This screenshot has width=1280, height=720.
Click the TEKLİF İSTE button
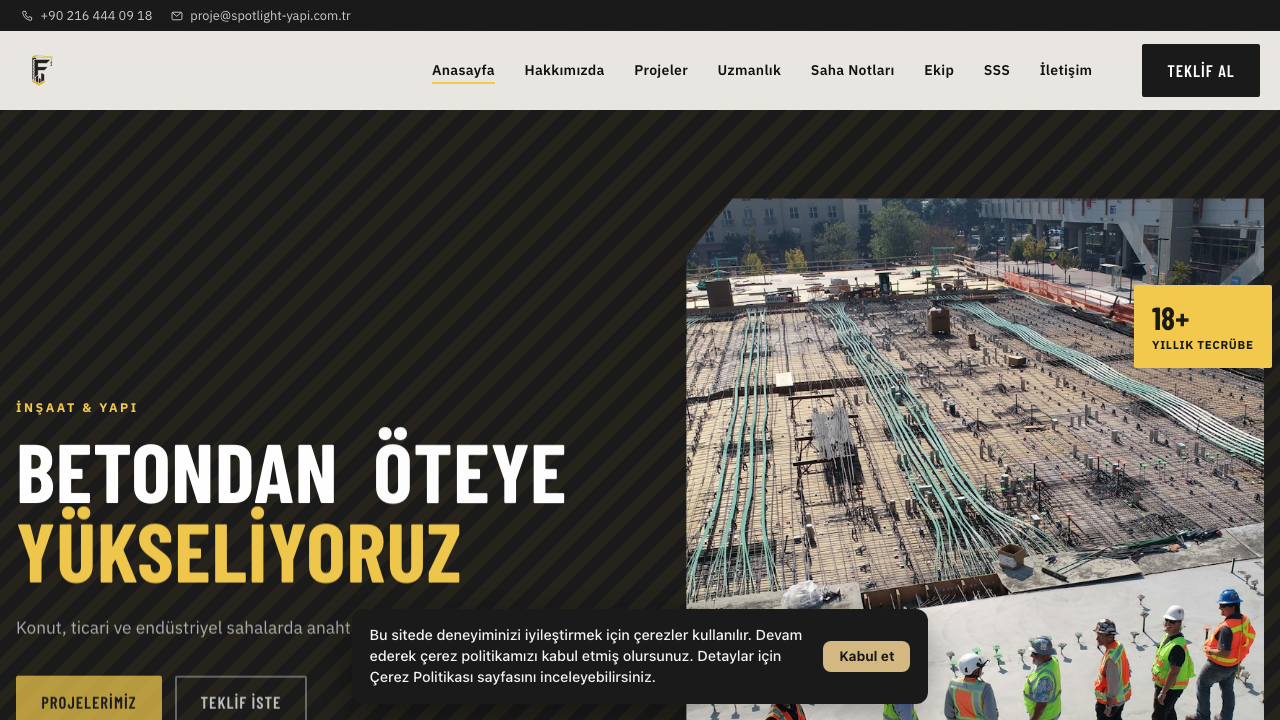coord(241,702)
